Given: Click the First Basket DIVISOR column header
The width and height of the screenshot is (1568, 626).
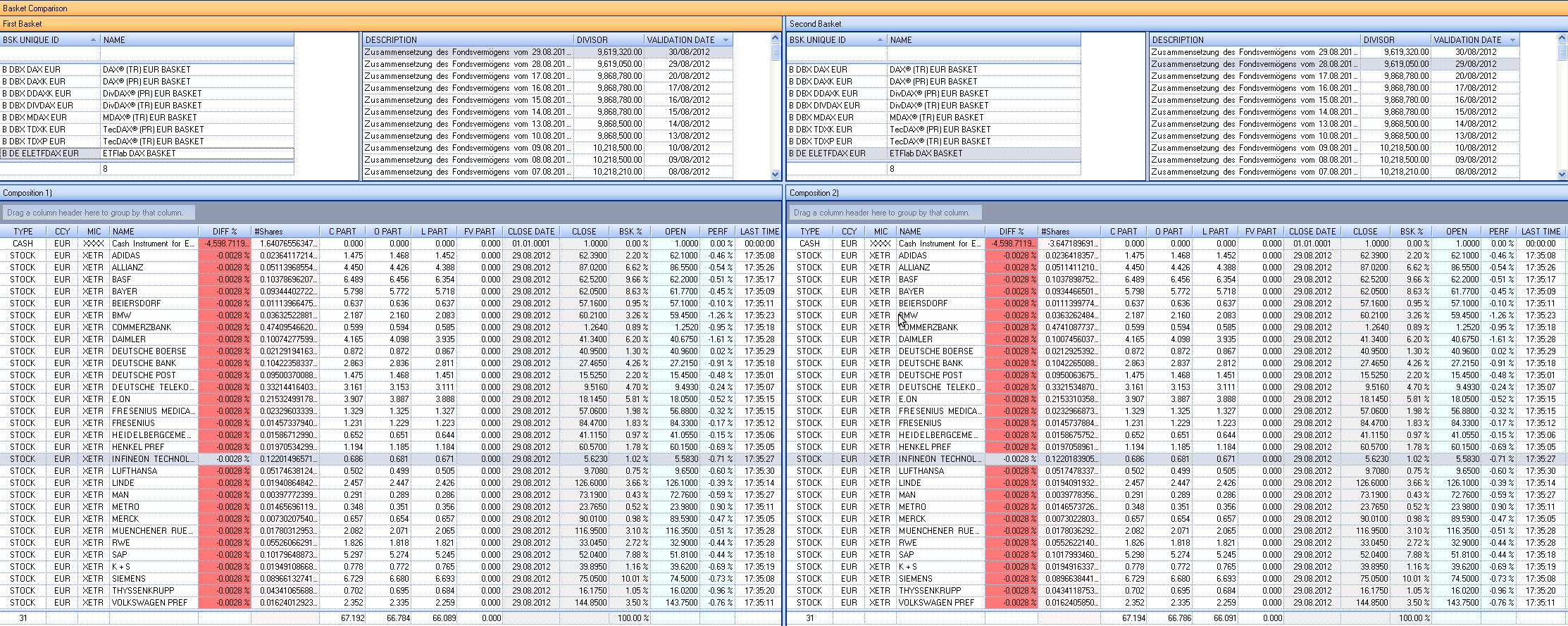Looking at the screenshot, I should coord(608,40).
